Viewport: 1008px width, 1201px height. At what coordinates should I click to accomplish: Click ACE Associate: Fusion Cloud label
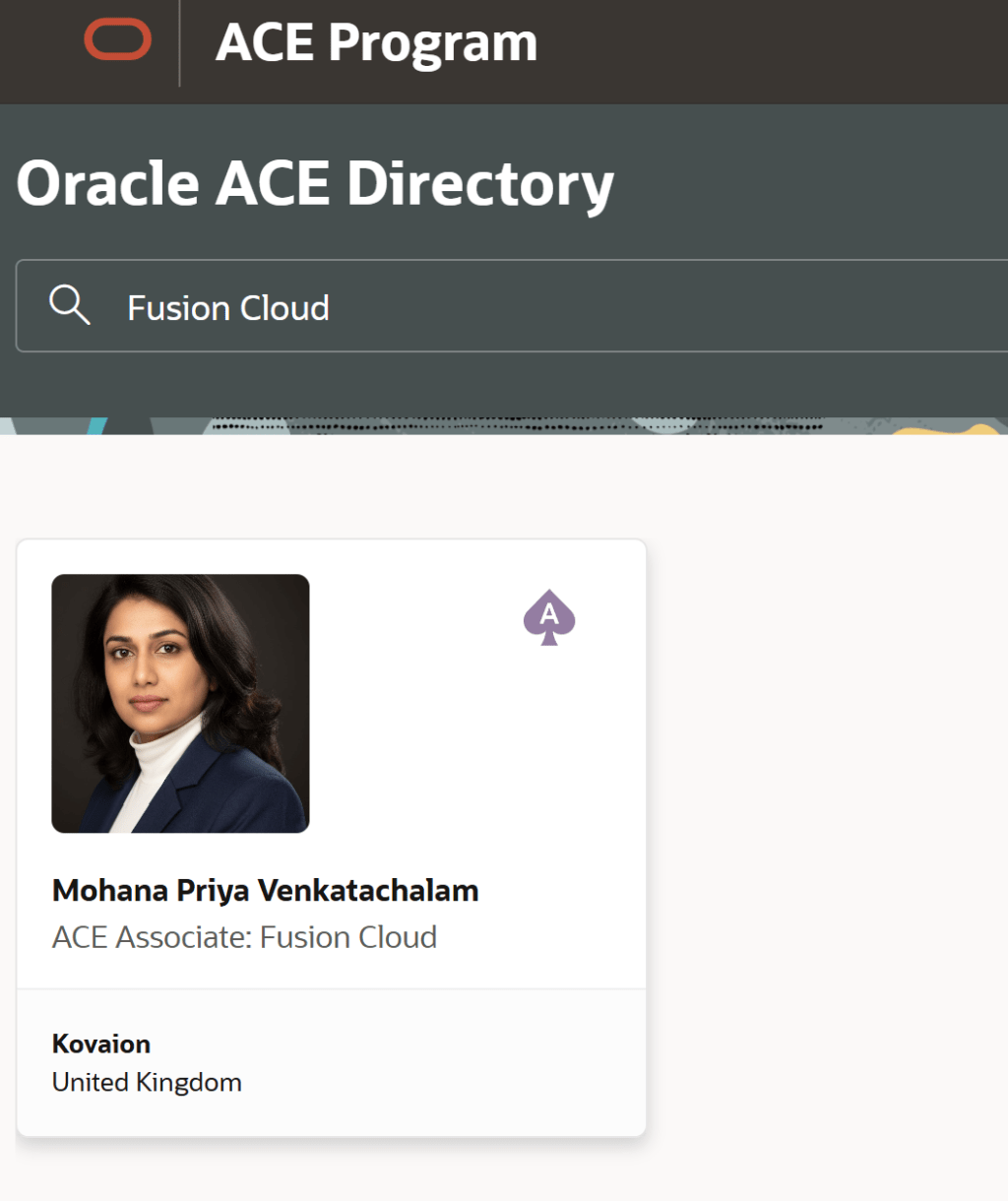[243, 936]
